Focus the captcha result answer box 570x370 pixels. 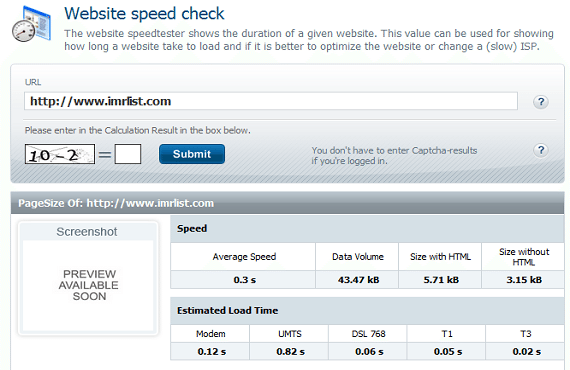(x=128, y=154)
